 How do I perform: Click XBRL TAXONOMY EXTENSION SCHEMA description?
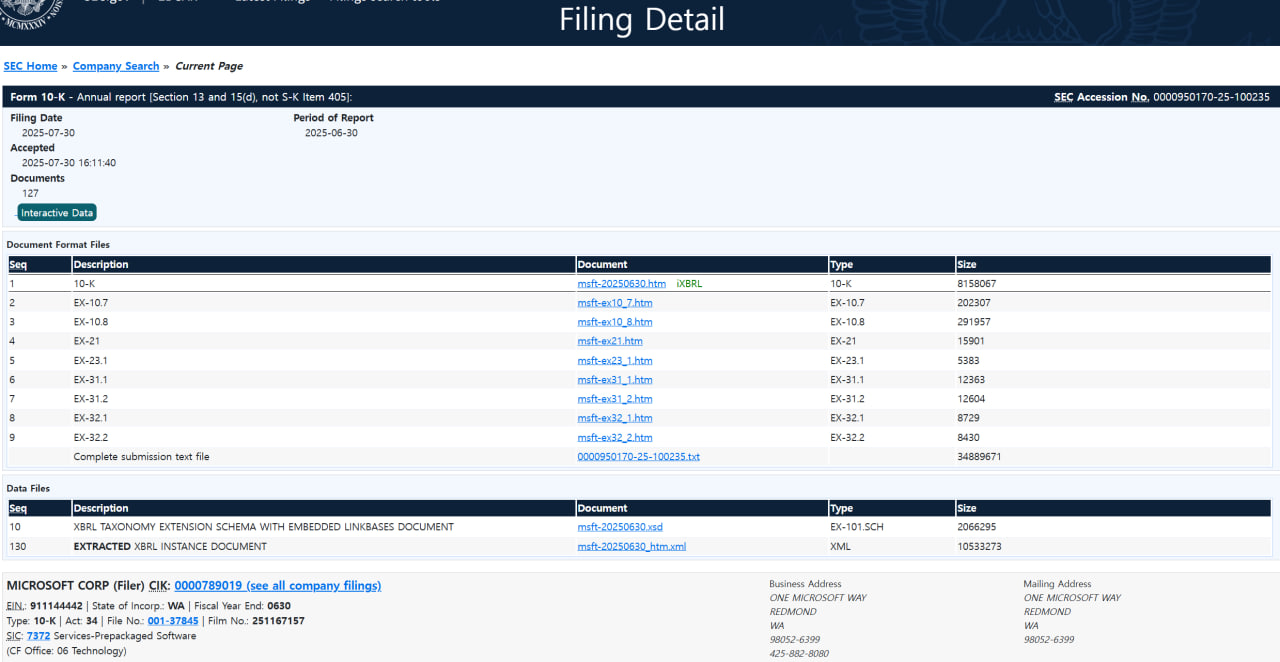click(x=264, y=527)
